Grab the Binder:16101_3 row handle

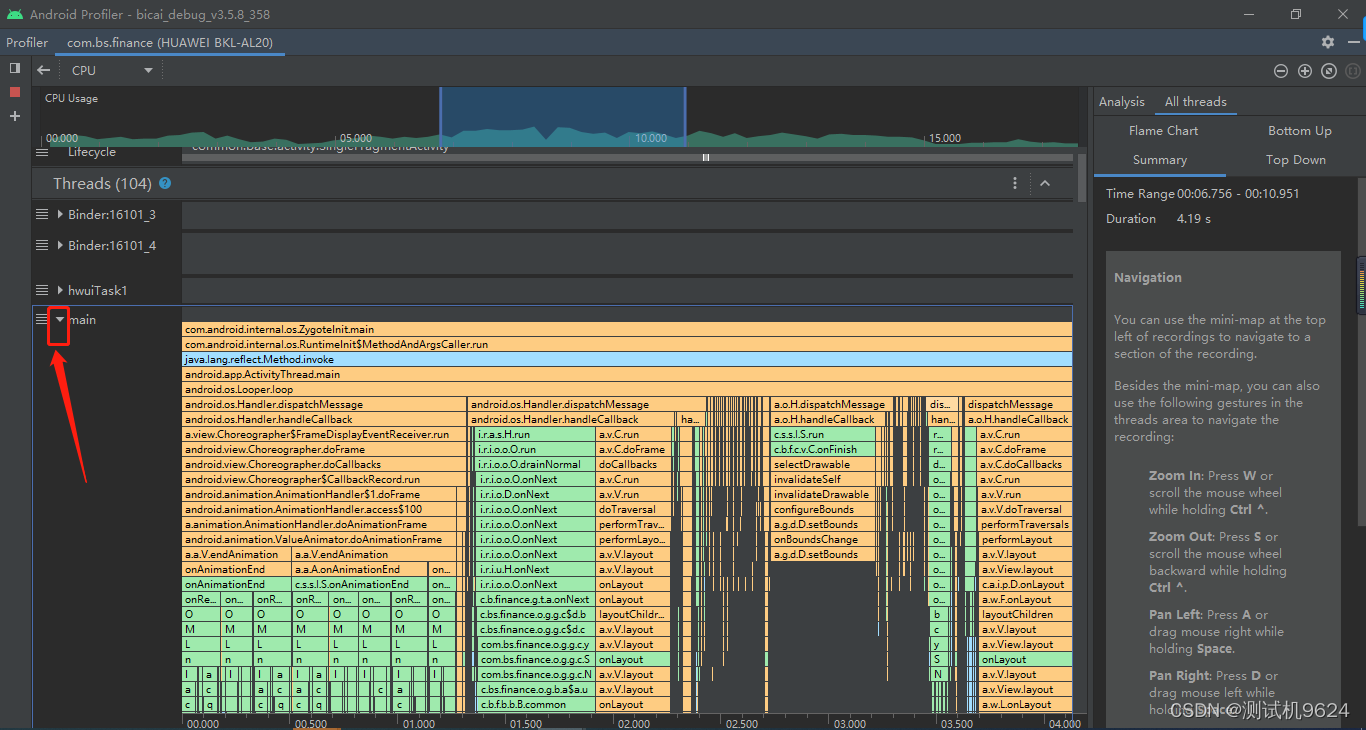pyautogui.click(x=42, y=214)
